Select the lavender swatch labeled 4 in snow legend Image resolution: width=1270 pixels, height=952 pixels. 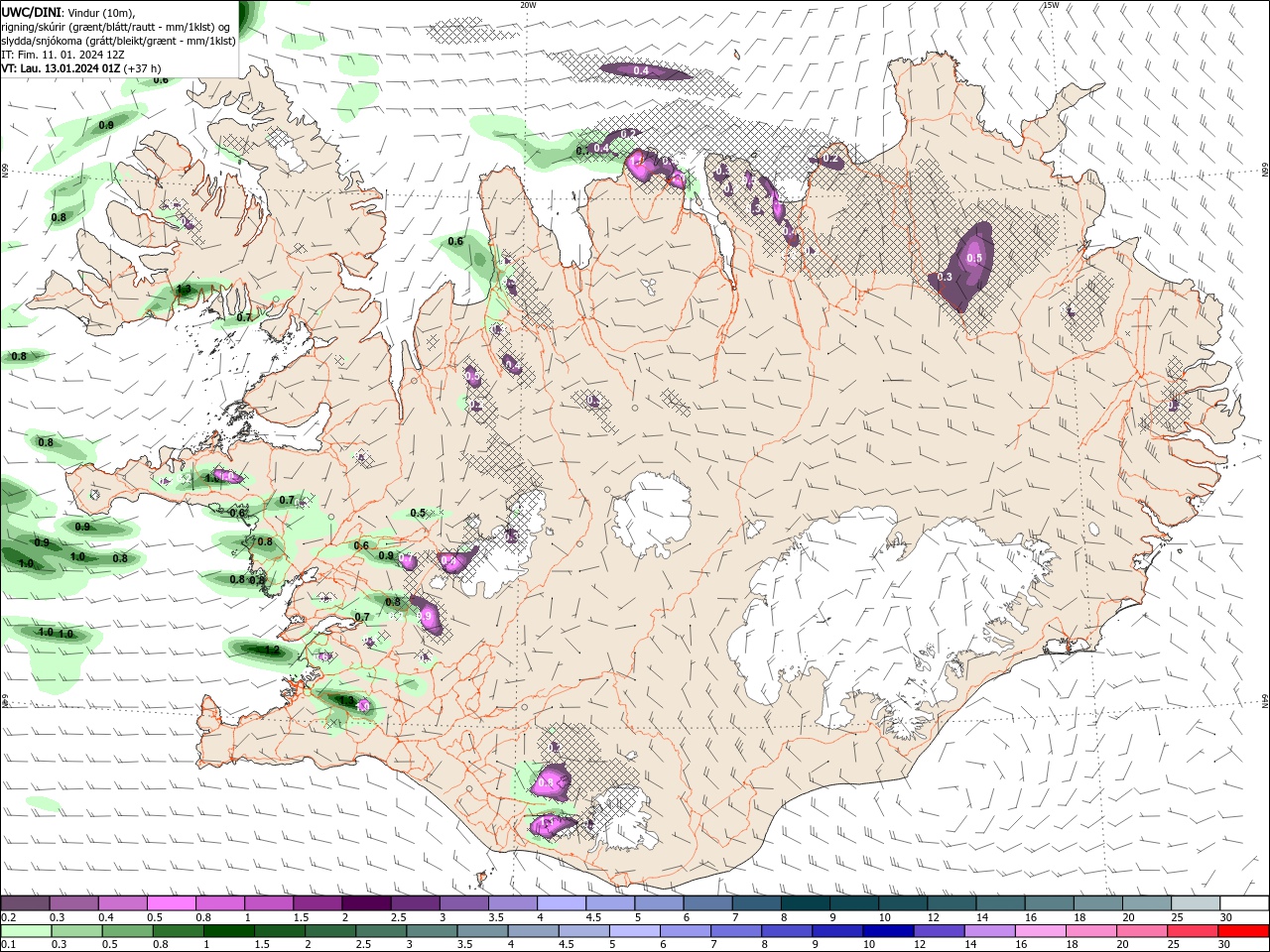(x=561, y=903)
